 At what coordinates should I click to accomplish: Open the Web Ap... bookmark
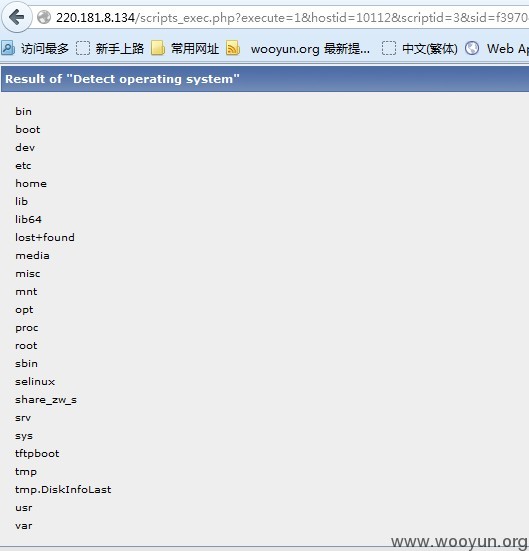497,48
